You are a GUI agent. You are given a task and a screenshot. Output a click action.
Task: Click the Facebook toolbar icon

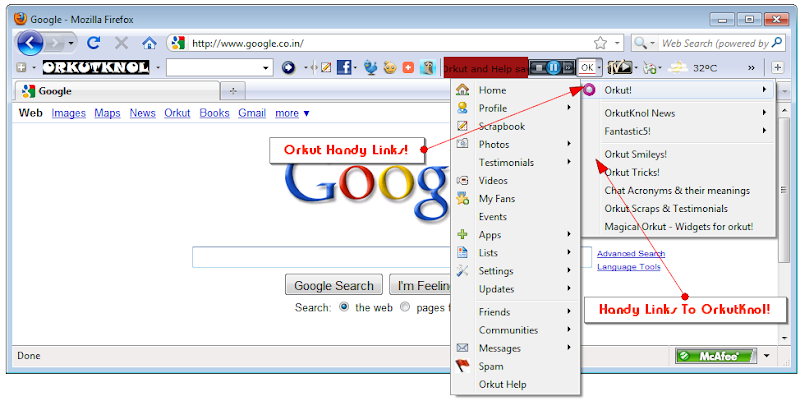[x=344, y=67]
